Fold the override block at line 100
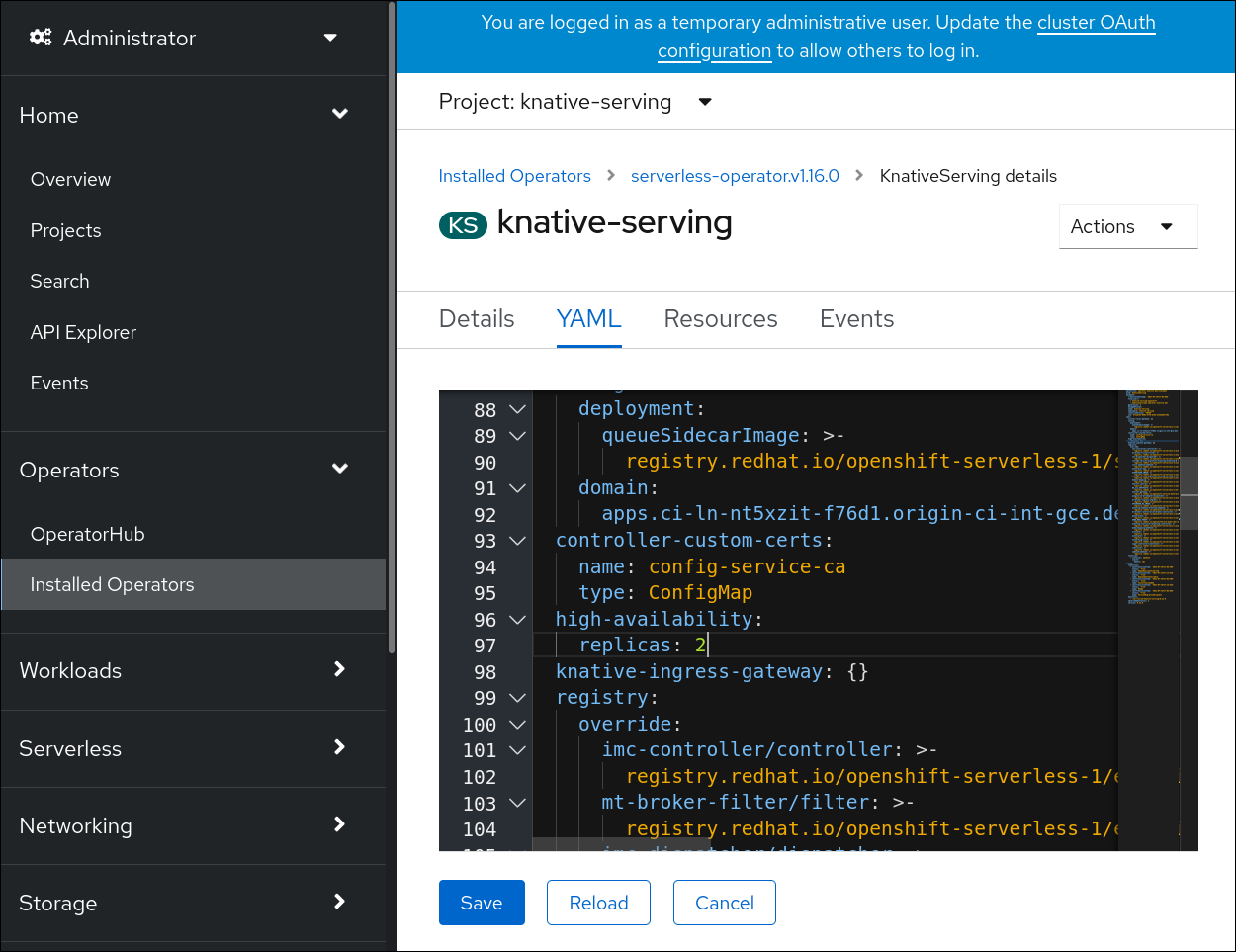This screenshot has height=952, width=1236. 517,725
